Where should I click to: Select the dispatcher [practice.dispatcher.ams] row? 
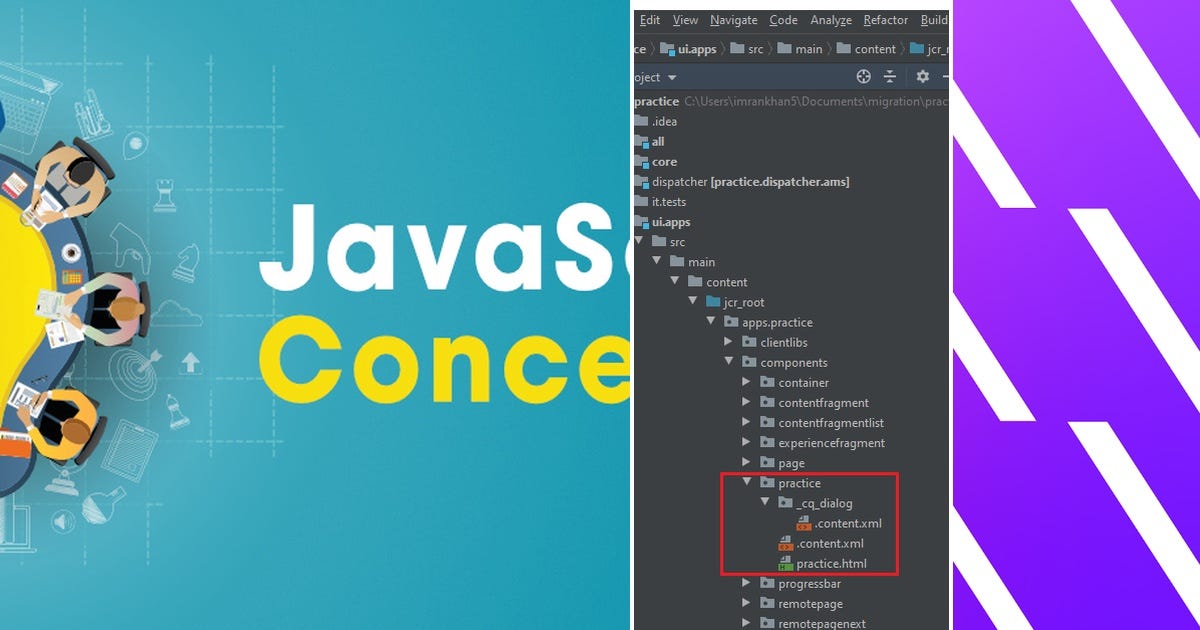pos(791,182)
